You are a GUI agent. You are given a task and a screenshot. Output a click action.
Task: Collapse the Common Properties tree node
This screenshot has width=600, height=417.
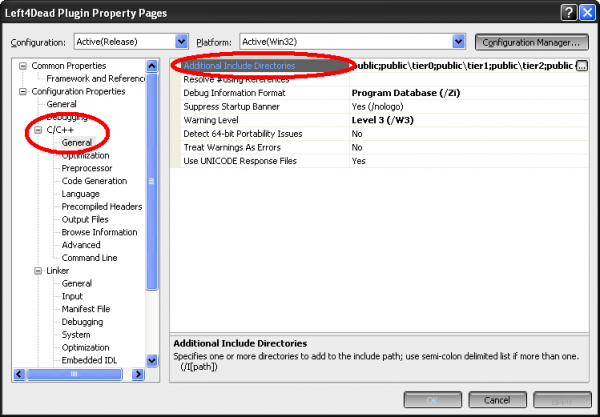[23, 66]
